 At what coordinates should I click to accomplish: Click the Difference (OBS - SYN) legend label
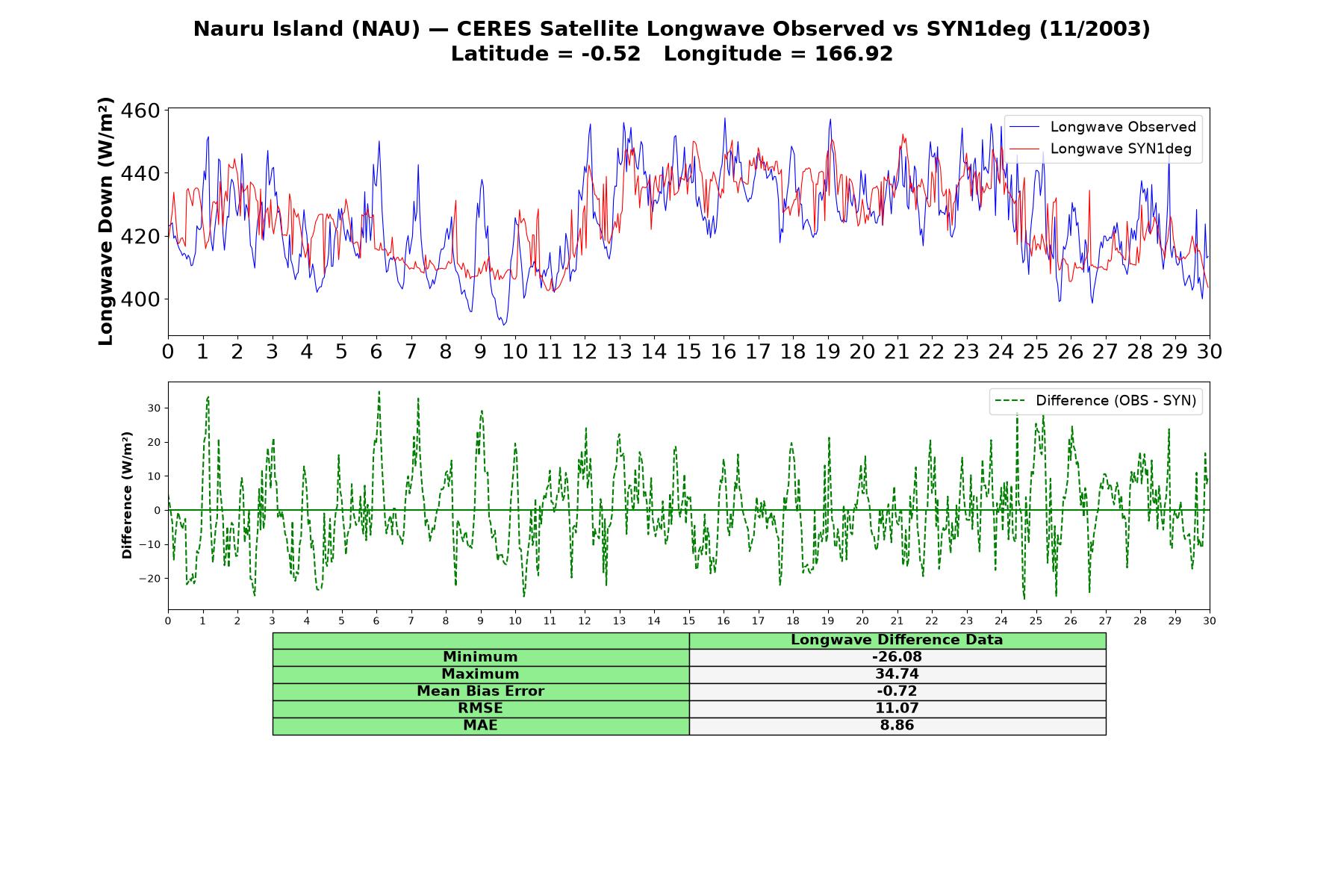pyautogui.click(x=1116, y=401)
